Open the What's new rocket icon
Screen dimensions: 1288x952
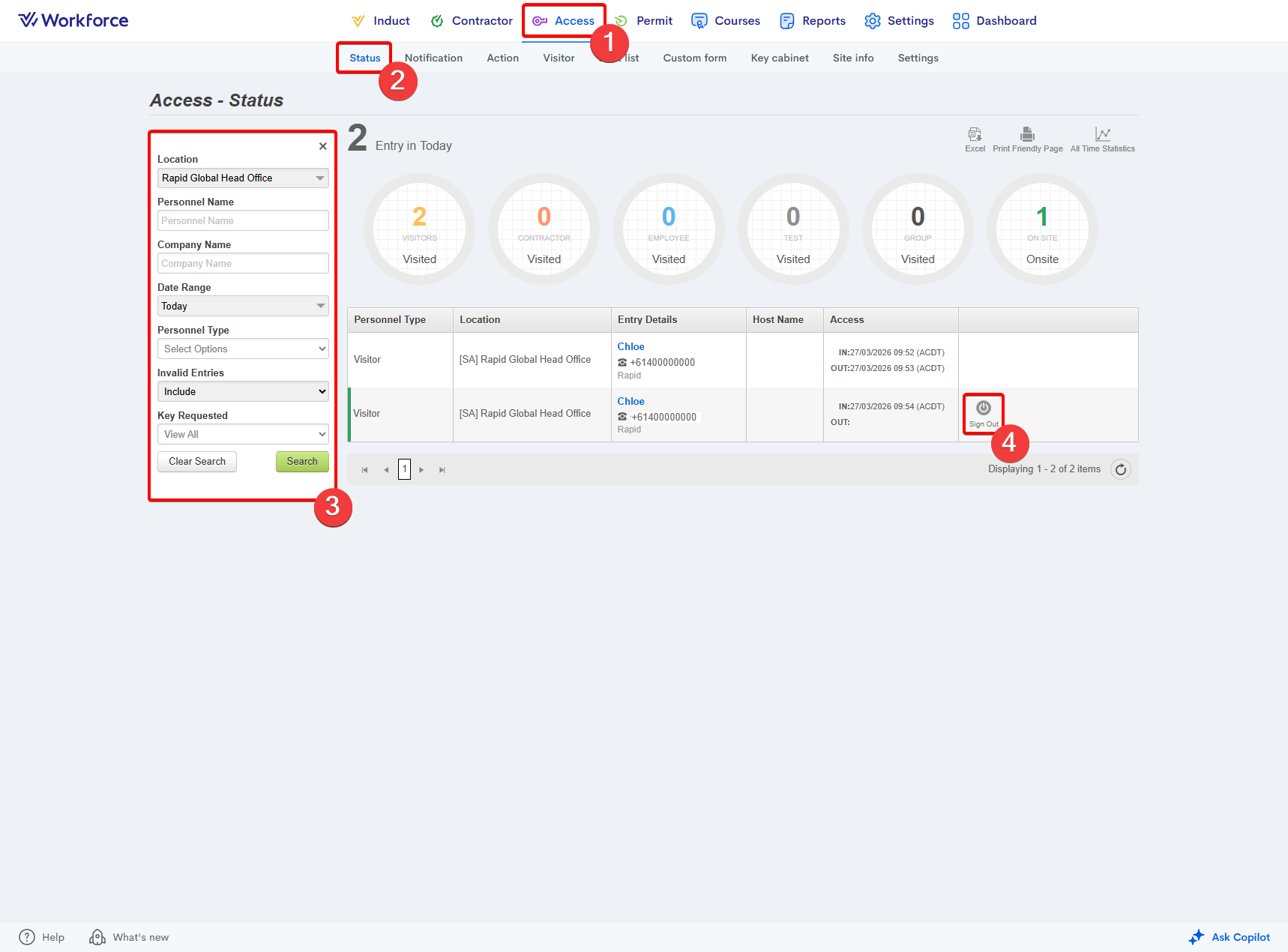[x=97, y=937]
